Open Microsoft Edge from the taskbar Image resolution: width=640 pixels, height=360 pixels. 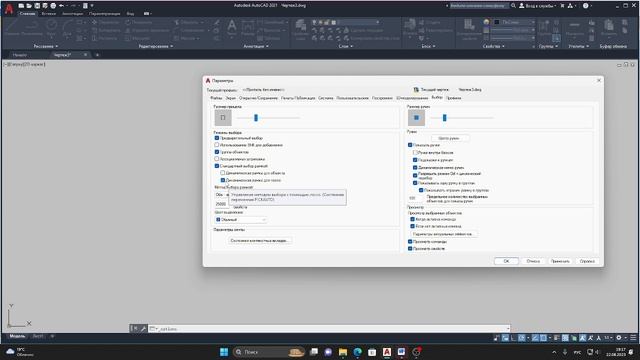coord(358,352)
